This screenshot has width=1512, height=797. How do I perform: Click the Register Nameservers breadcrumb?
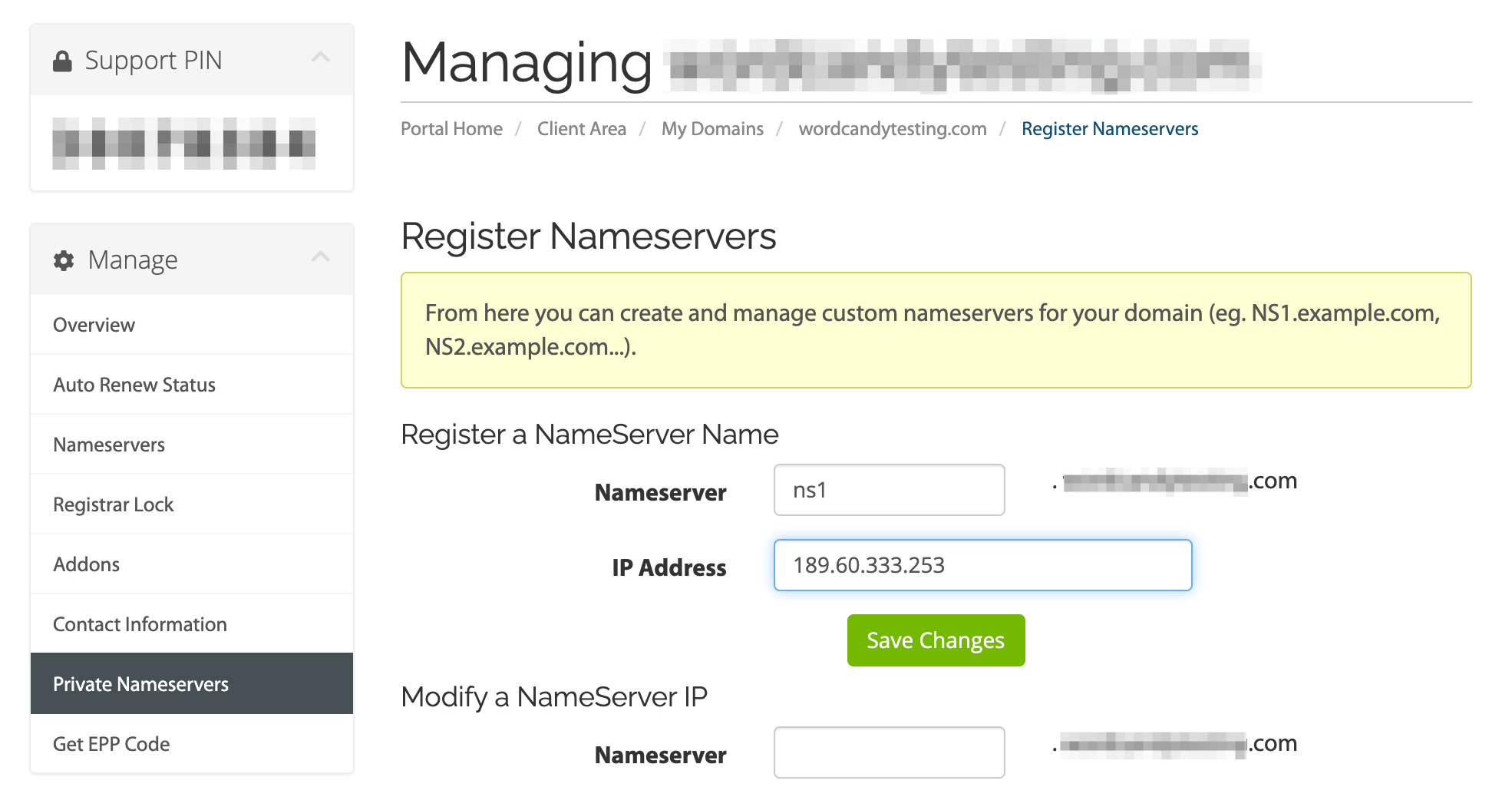(1109, 128)
